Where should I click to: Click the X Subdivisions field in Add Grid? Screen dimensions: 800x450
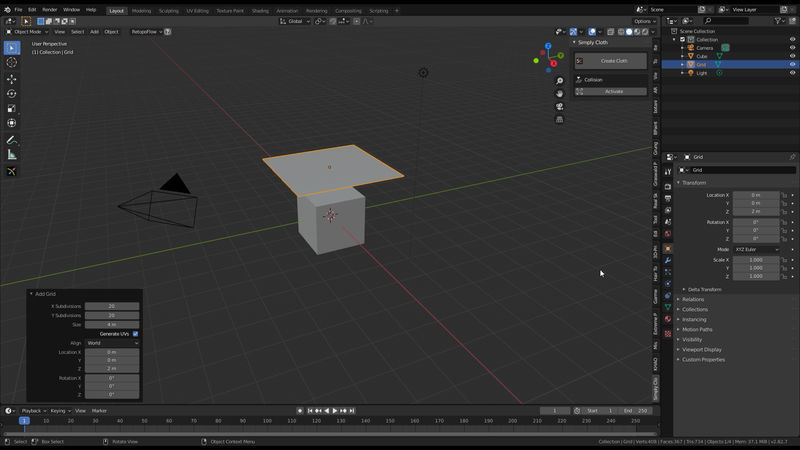tap(112, 306)
